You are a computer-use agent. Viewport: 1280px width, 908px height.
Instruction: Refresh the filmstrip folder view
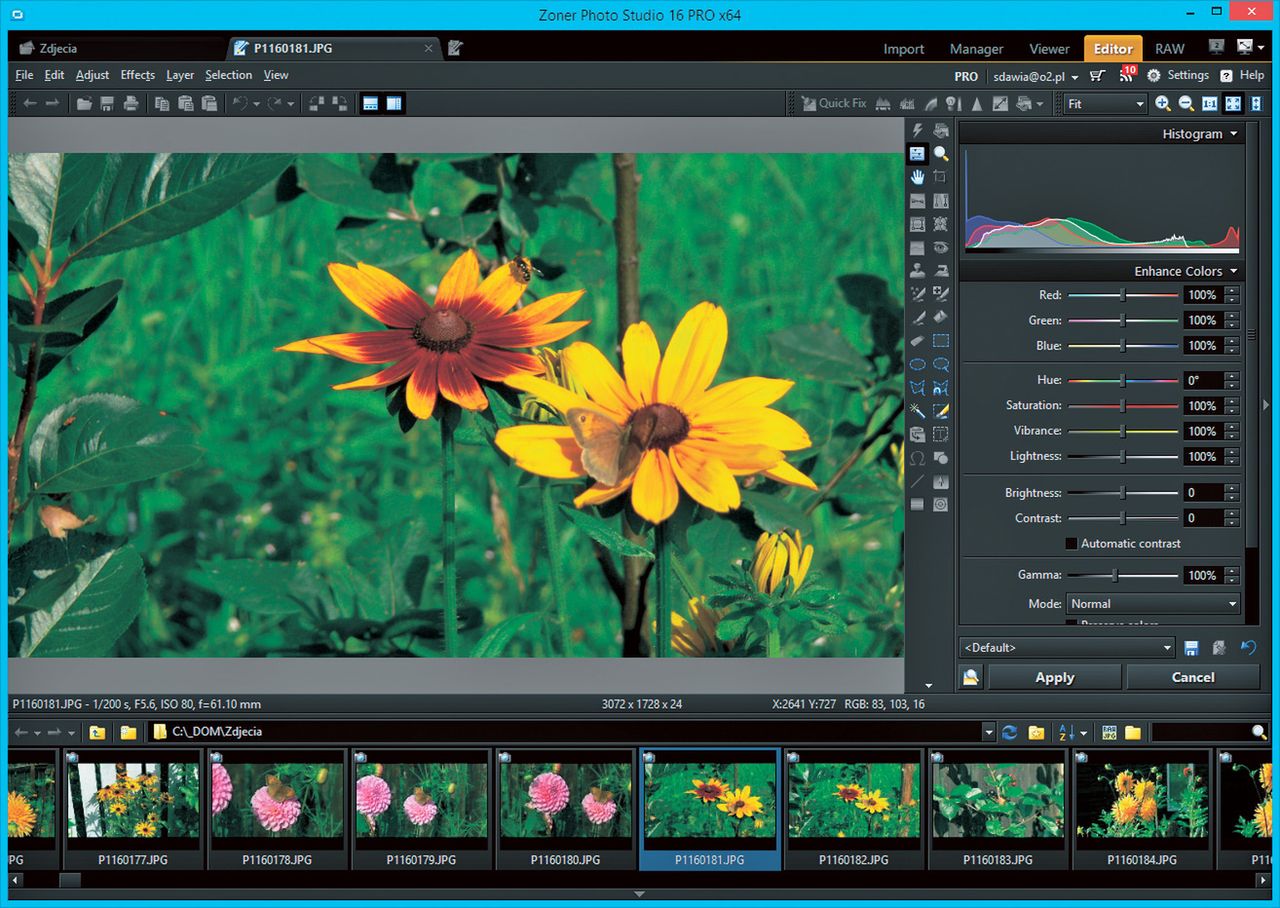[1010, 732]
